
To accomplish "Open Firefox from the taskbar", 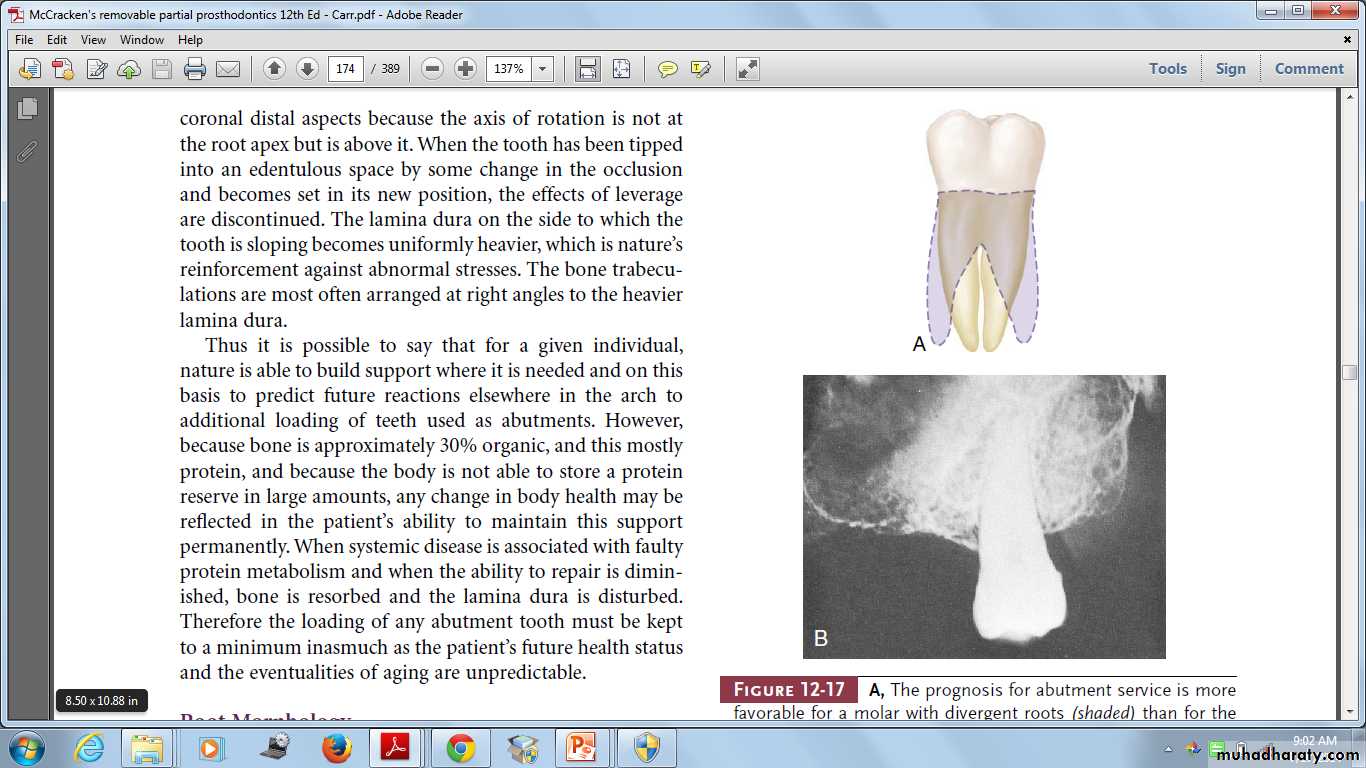I will pos(337,748).
